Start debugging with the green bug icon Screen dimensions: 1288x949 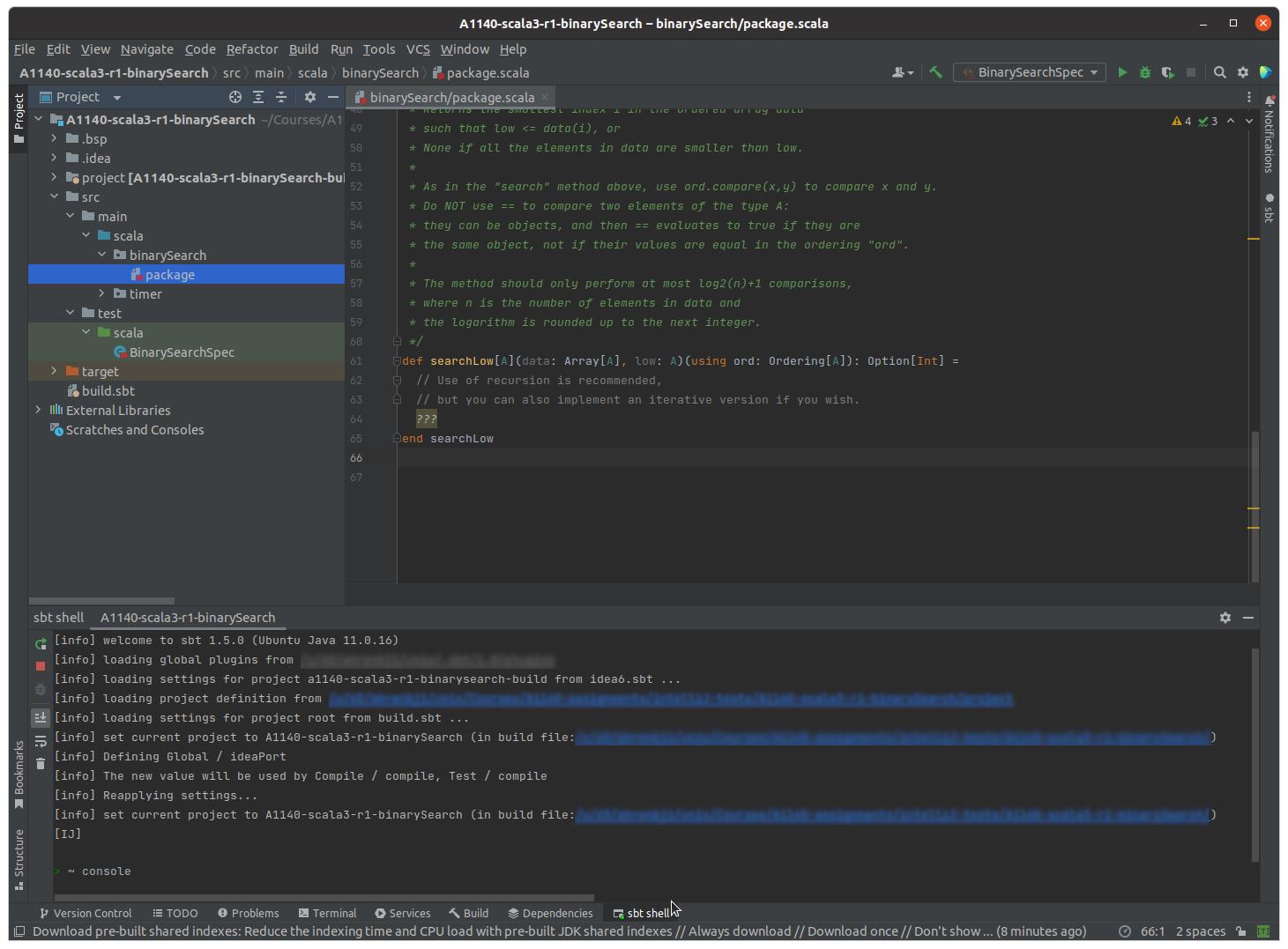click(1145, 72)
